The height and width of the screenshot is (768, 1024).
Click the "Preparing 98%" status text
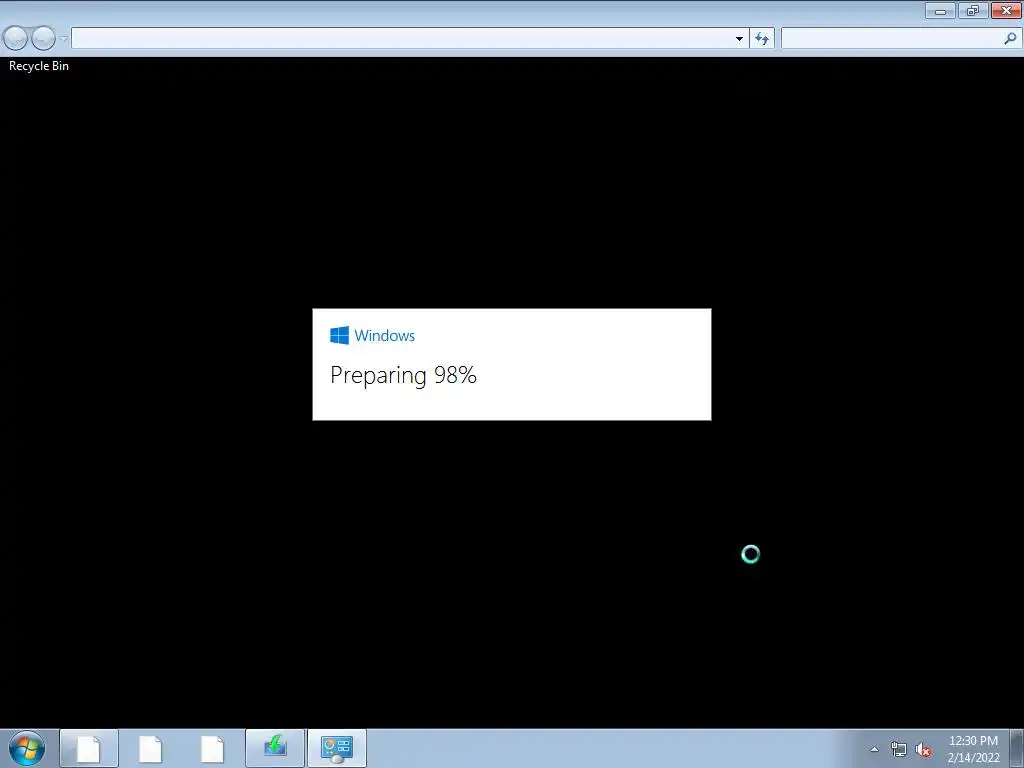(x=404, y=375)
